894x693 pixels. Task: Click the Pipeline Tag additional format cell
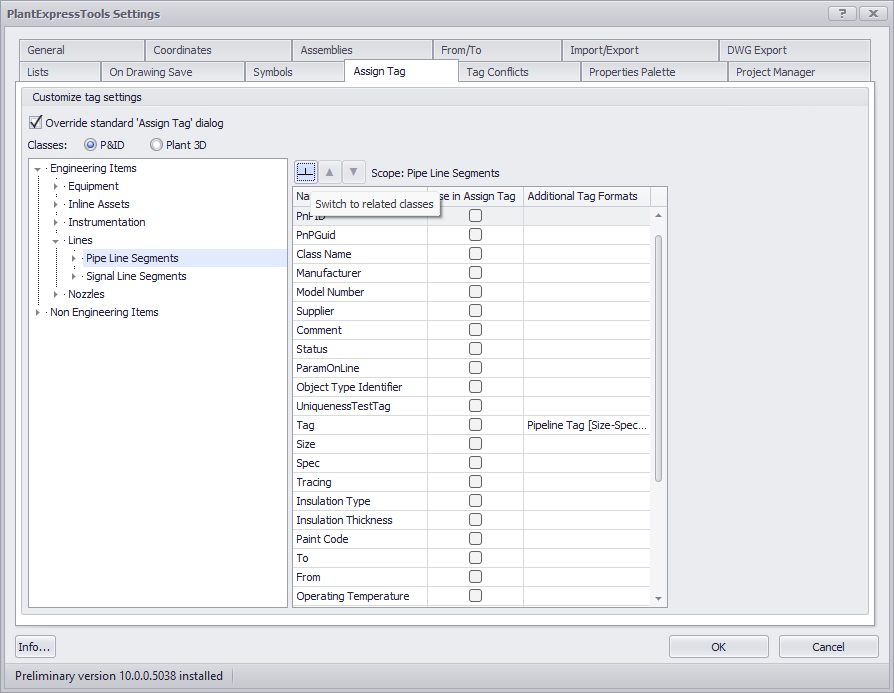587,425
